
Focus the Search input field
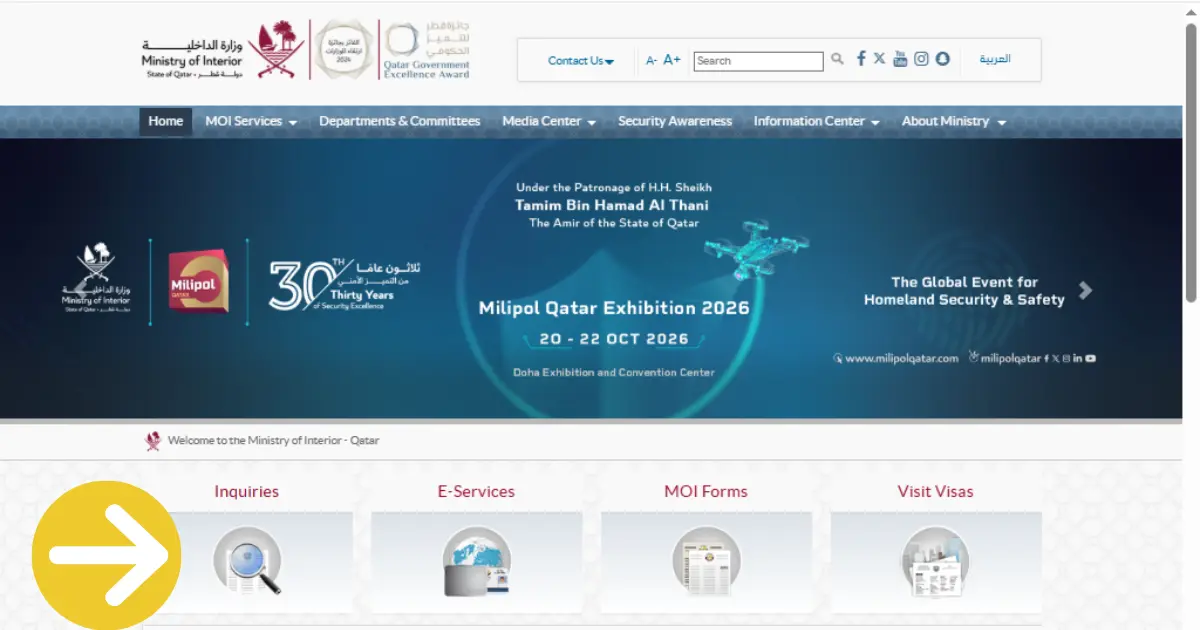click(x=758, y=61)
